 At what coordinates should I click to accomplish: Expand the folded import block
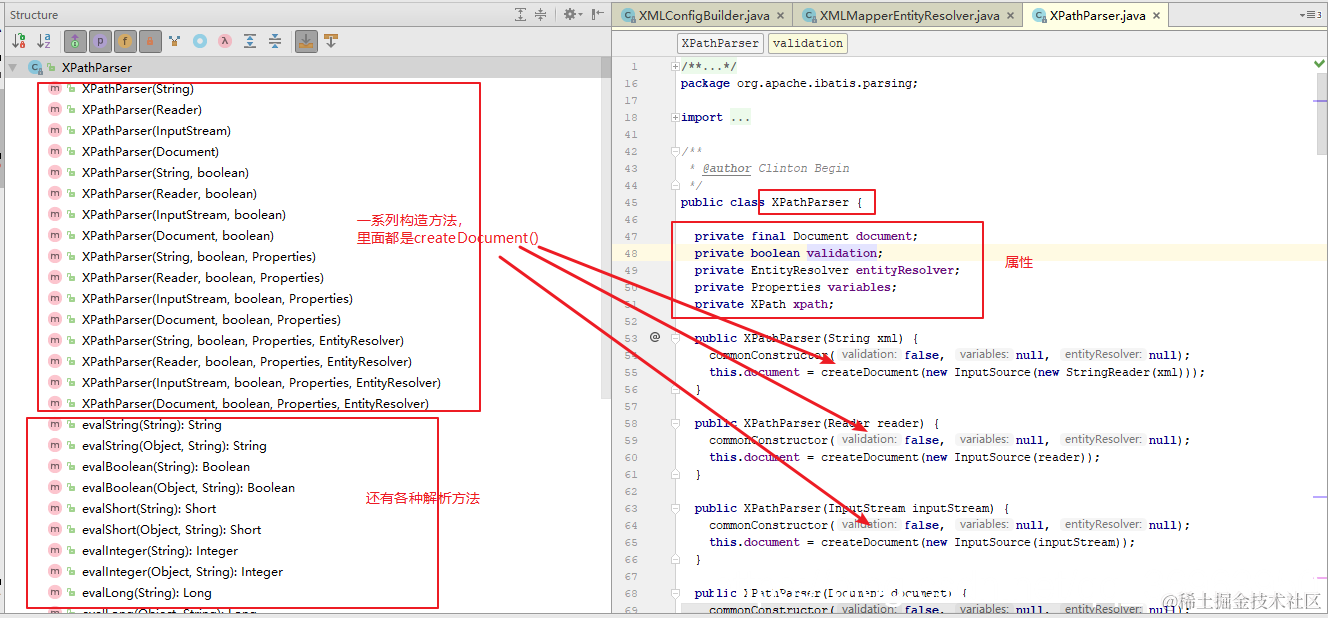676,118
